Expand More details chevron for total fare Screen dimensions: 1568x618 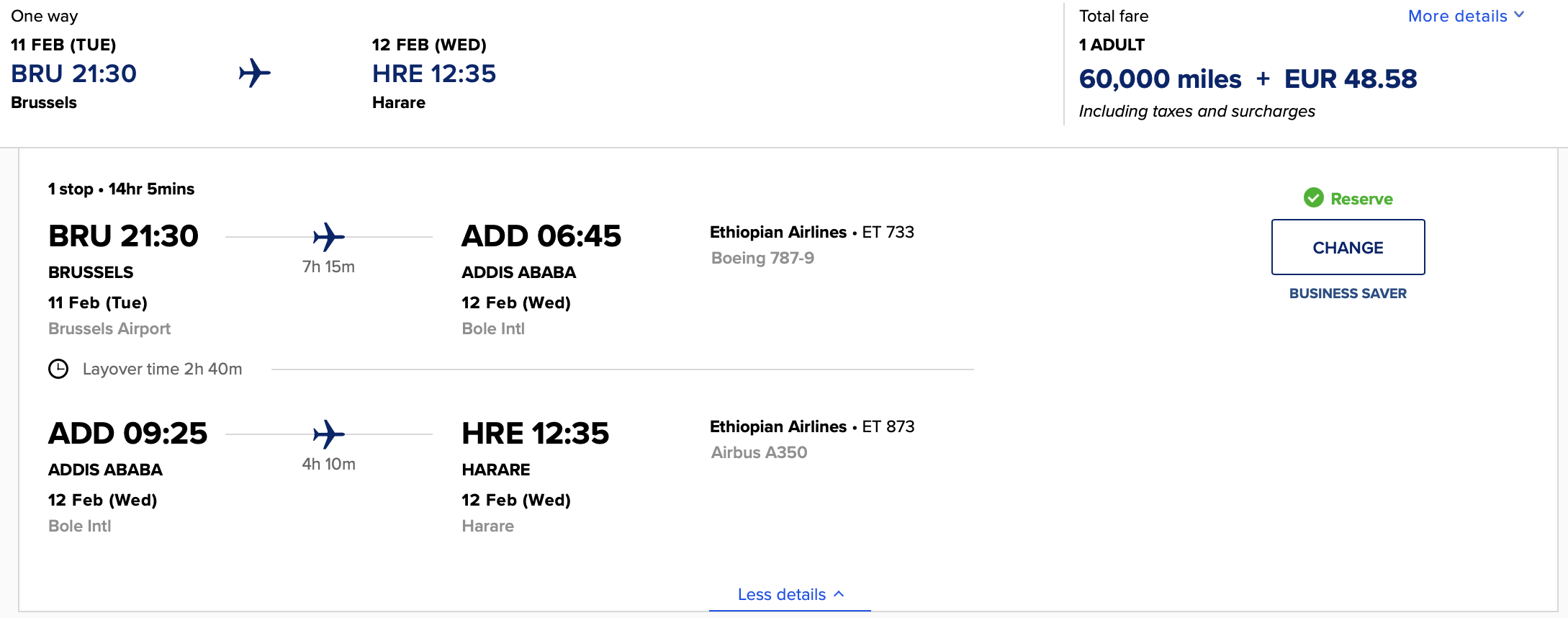pyautogui.click(x=1518, y=15)
